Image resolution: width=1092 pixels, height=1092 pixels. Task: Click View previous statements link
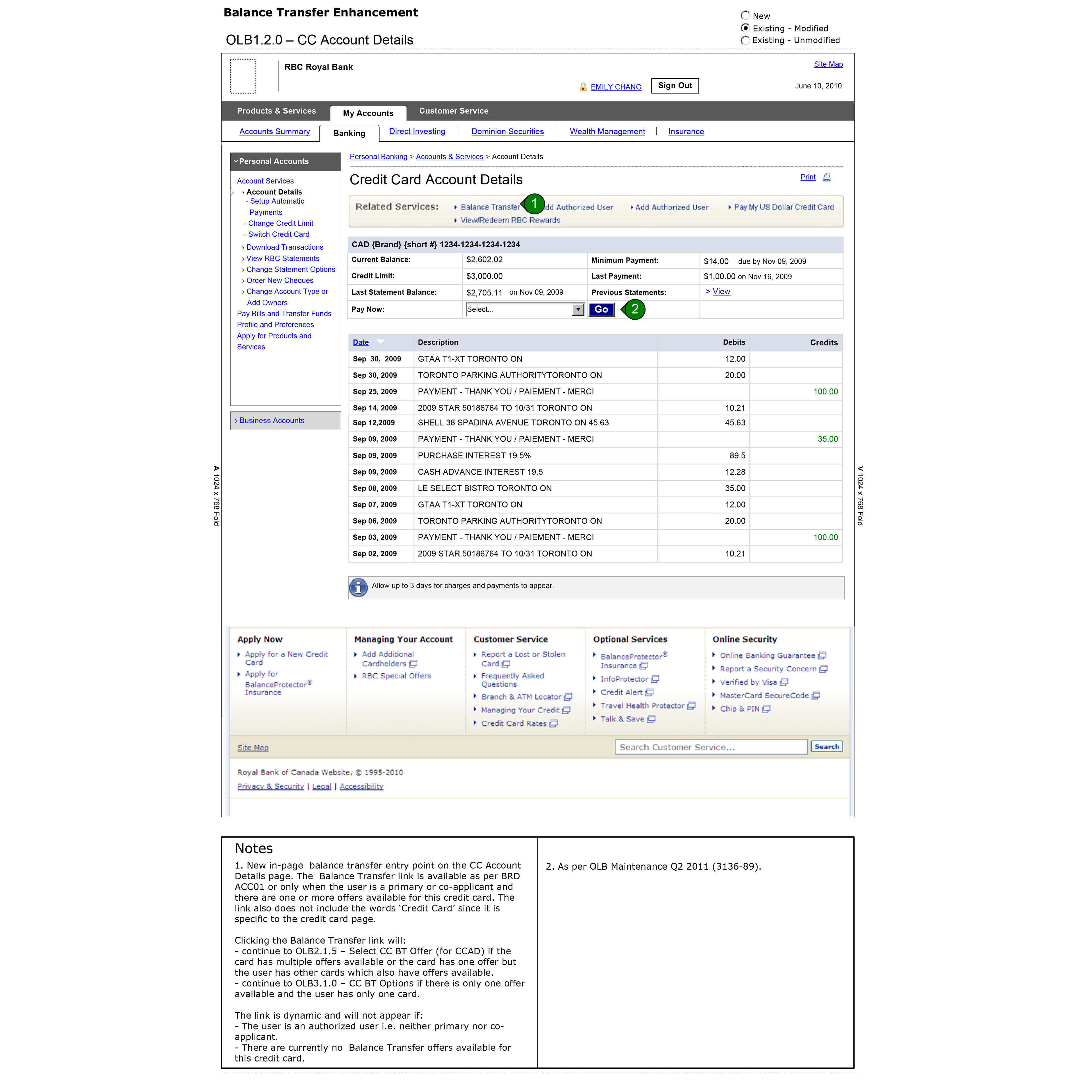tap(721, 292)
